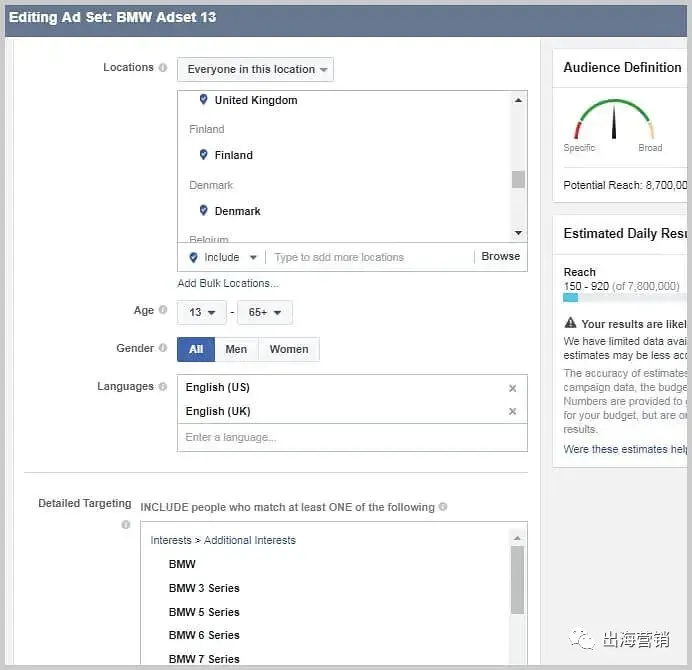The image size is (692, 670).
Task: Click Browse locations button
Action: tap(500, 256)
